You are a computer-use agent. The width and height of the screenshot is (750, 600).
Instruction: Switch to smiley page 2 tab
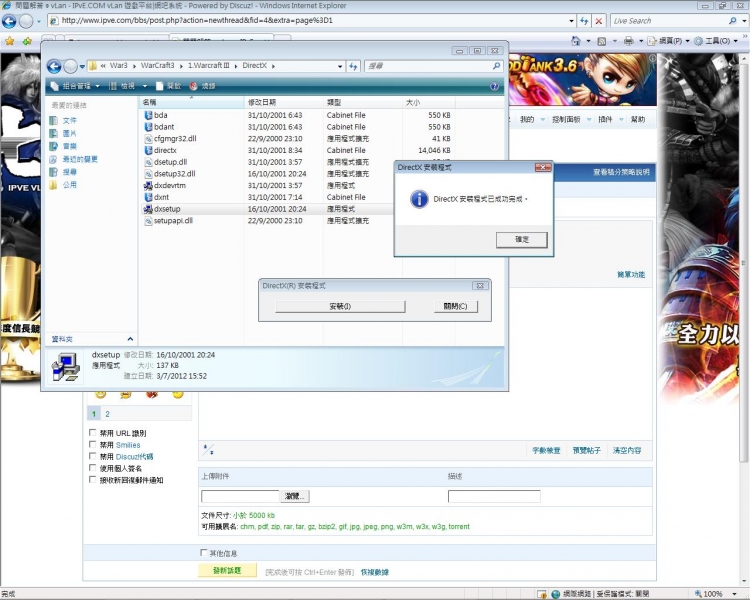[x=107, y=413]
